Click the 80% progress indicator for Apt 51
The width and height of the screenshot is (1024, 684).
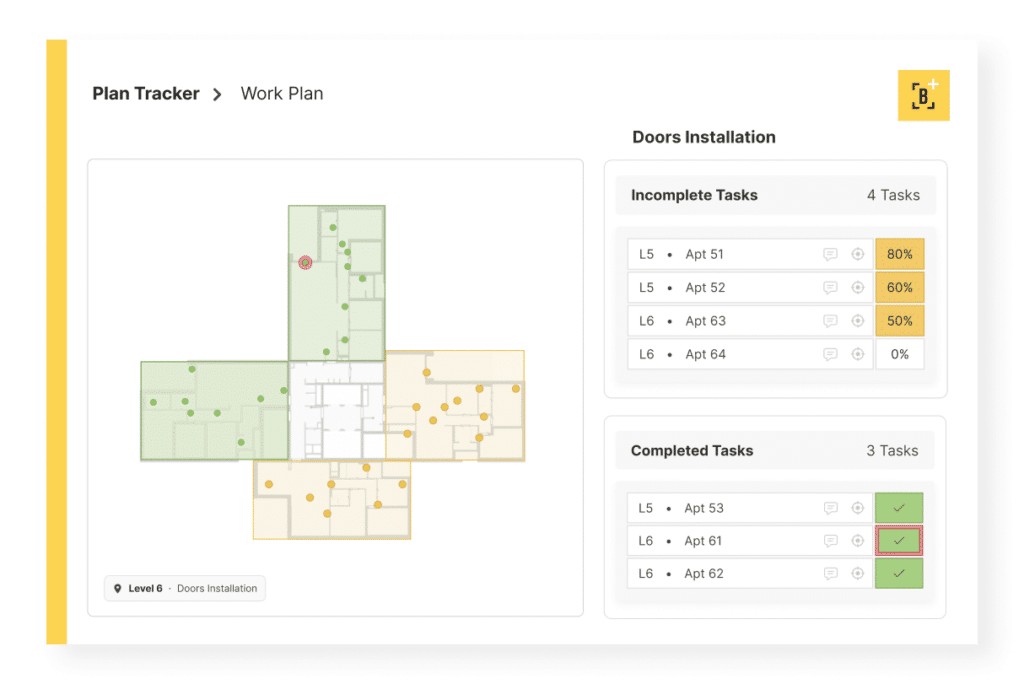coord(899,254)
